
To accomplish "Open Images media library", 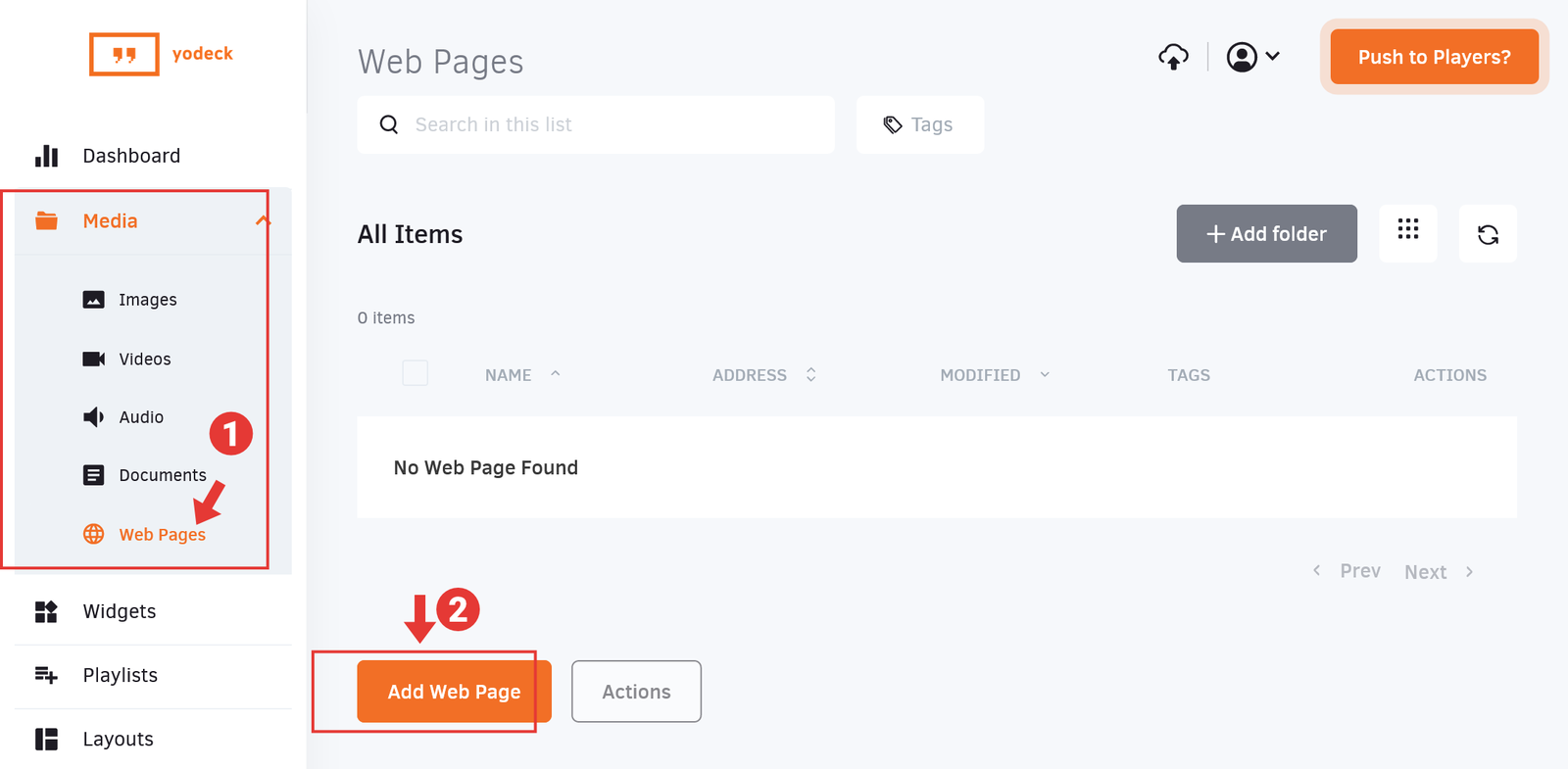I will (x=147, y=300).
